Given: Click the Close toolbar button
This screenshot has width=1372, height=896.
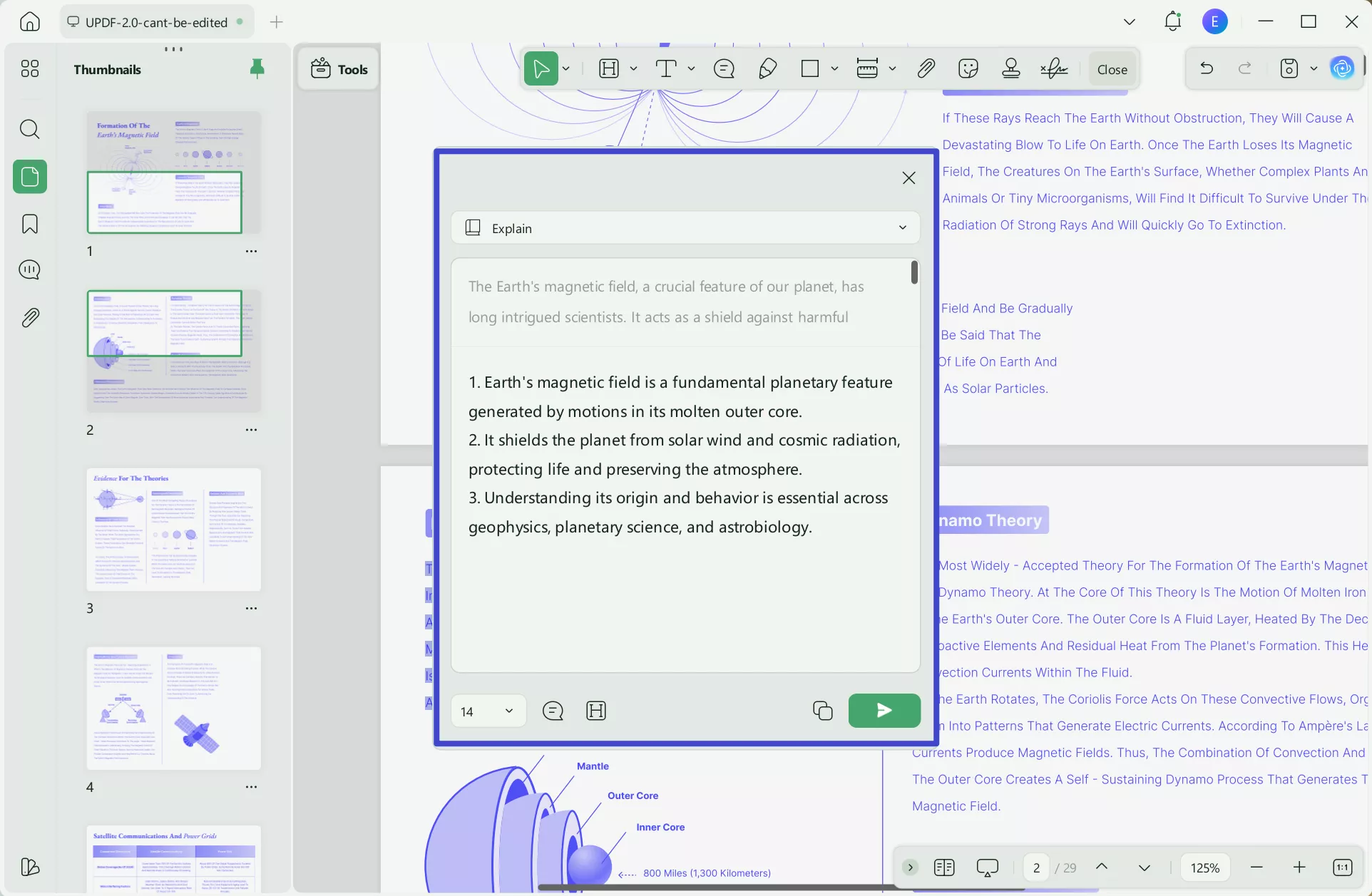Looking at the screenshot, I should [1112, 69].
